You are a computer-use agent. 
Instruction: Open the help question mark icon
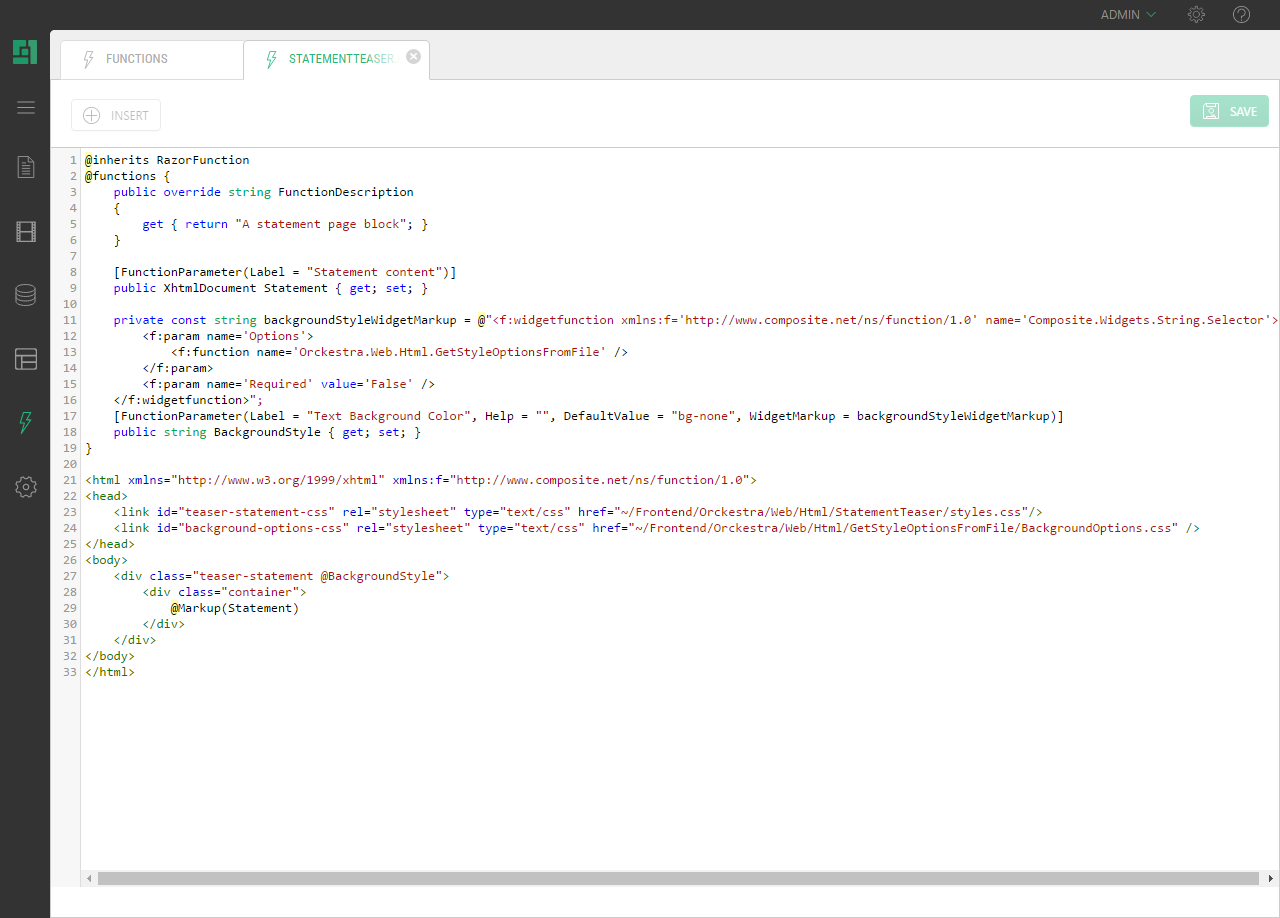click(1241, 15)
